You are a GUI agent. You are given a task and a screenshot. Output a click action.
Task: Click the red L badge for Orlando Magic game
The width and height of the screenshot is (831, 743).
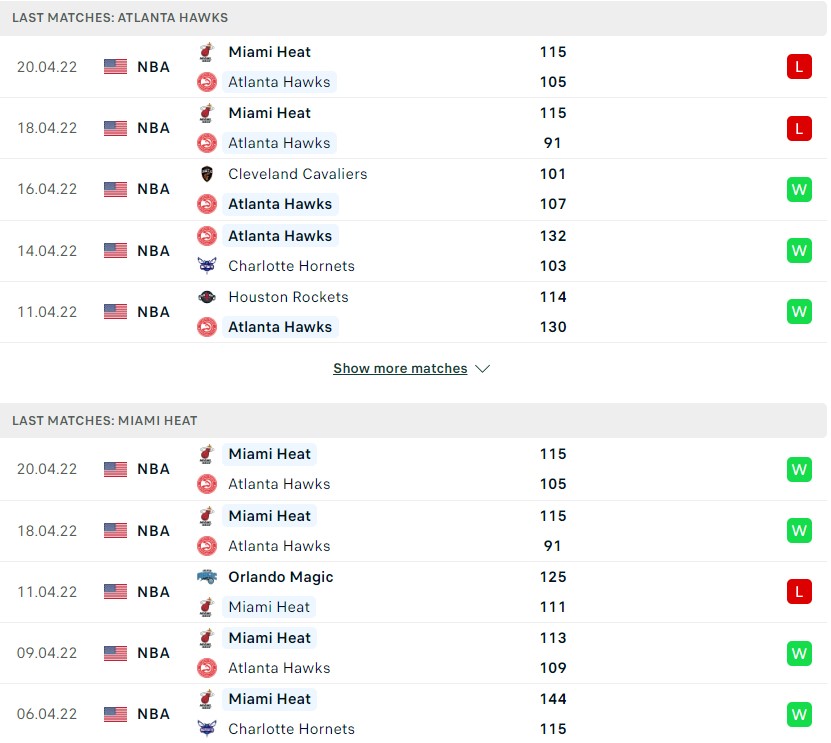(799, 592)
